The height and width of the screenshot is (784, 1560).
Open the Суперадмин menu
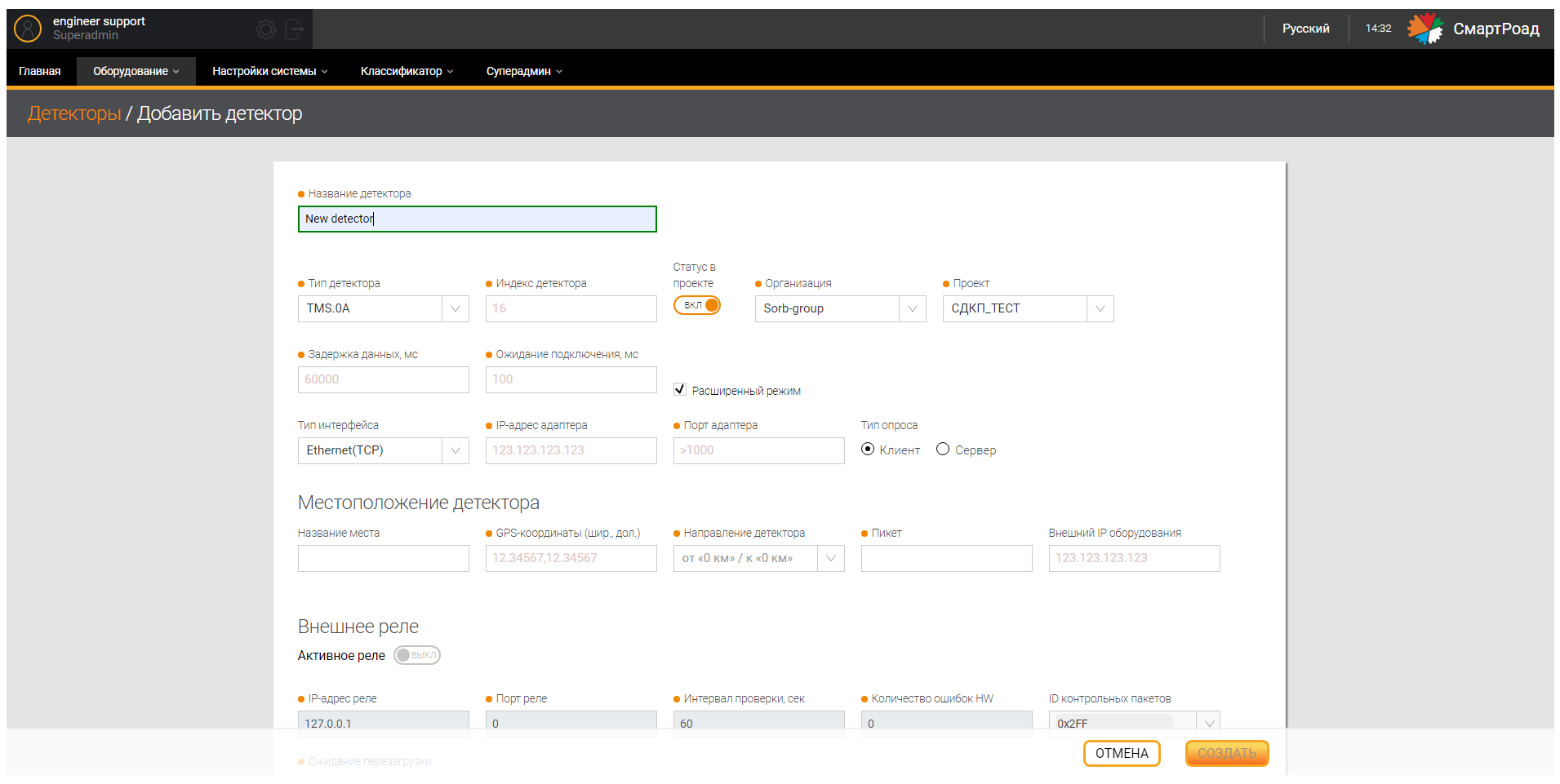(x=524, y=71)
